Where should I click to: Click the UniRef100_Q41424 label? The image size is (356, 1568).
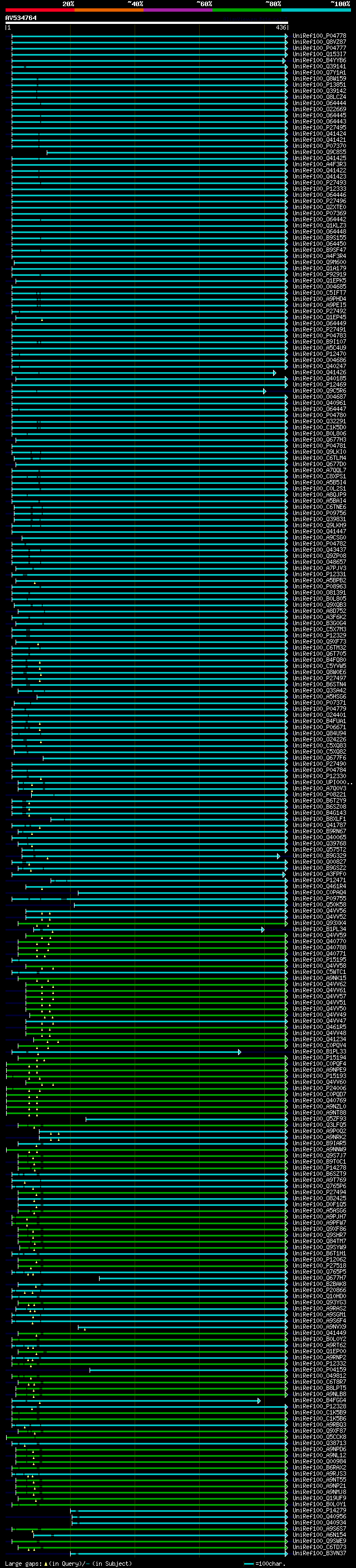pyautogui.click(x=319, y=133)
